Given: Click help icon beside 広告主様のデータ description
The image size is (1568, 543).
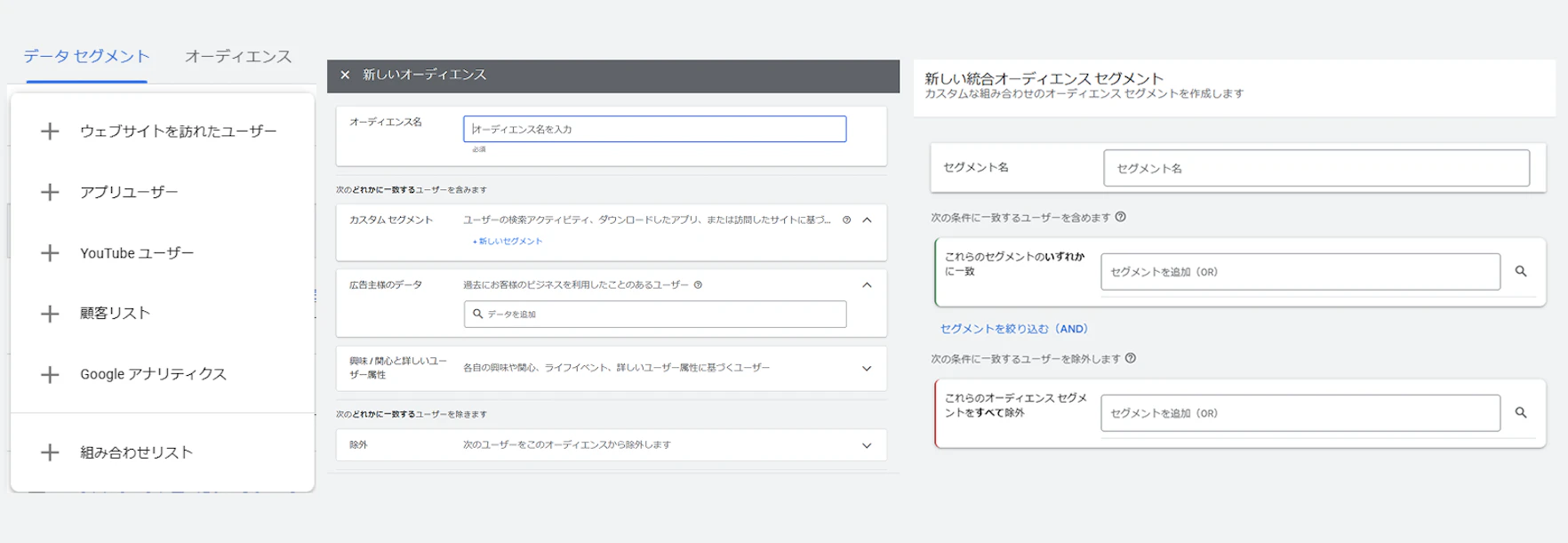Looking at the screenshot, I should pyautogui.click(x=698, y=285).
